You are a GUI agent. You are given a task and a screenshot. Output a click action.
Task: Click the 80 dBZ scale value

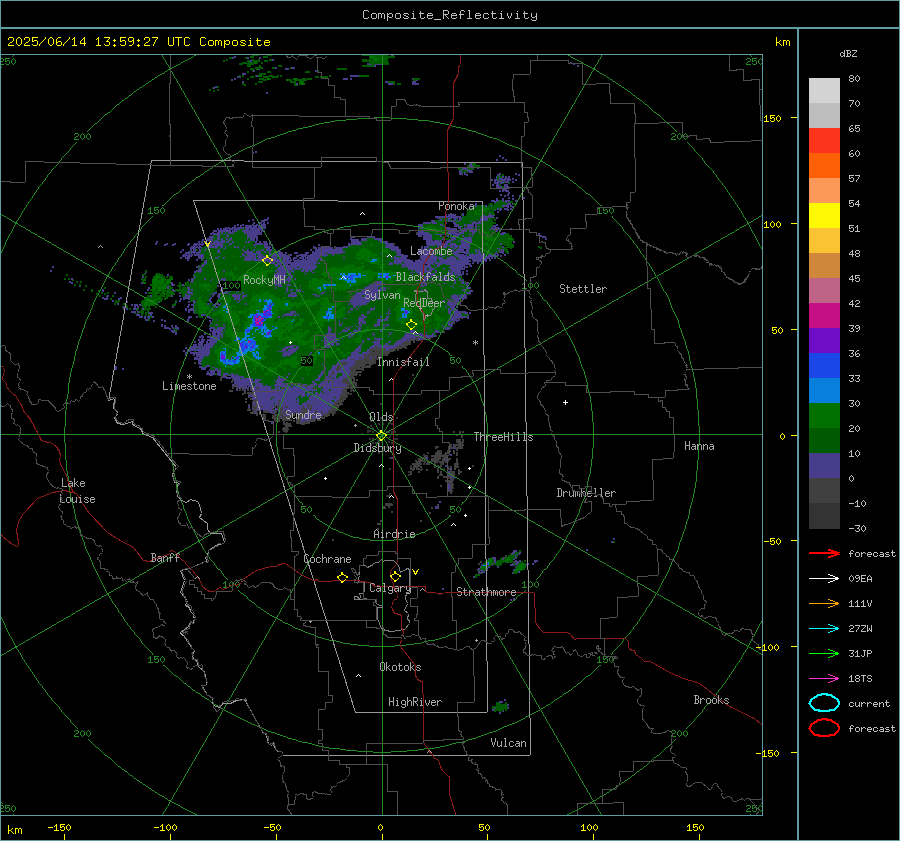point(854,78)
